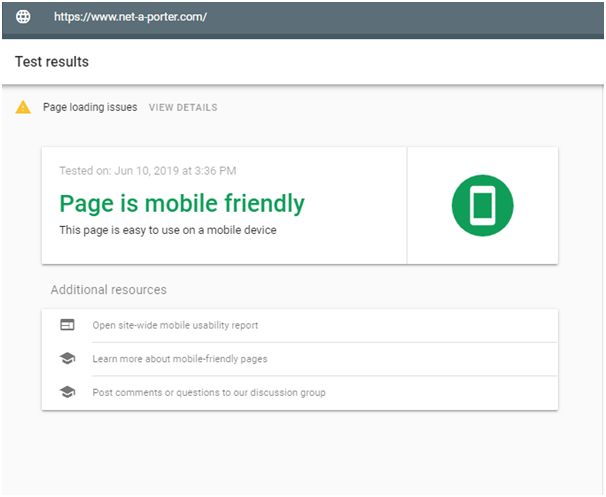Click graduation cap icon beside Learn more
Image resolution: width=606 pixels, height=497 pixels.
(x=67, y=358)
